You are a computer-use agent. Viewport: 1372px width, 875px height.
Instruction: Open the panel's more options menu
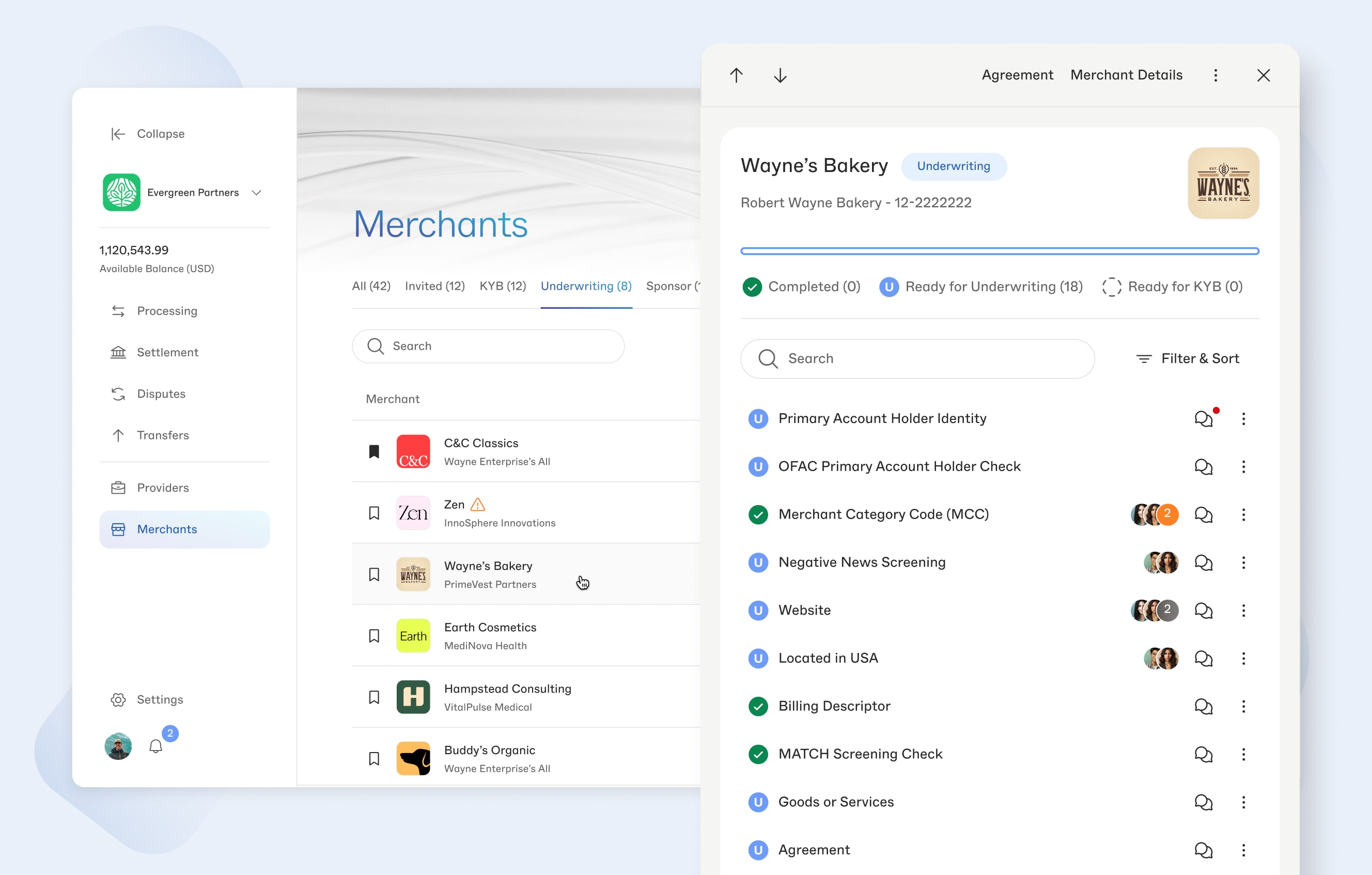coord(1215,75)
